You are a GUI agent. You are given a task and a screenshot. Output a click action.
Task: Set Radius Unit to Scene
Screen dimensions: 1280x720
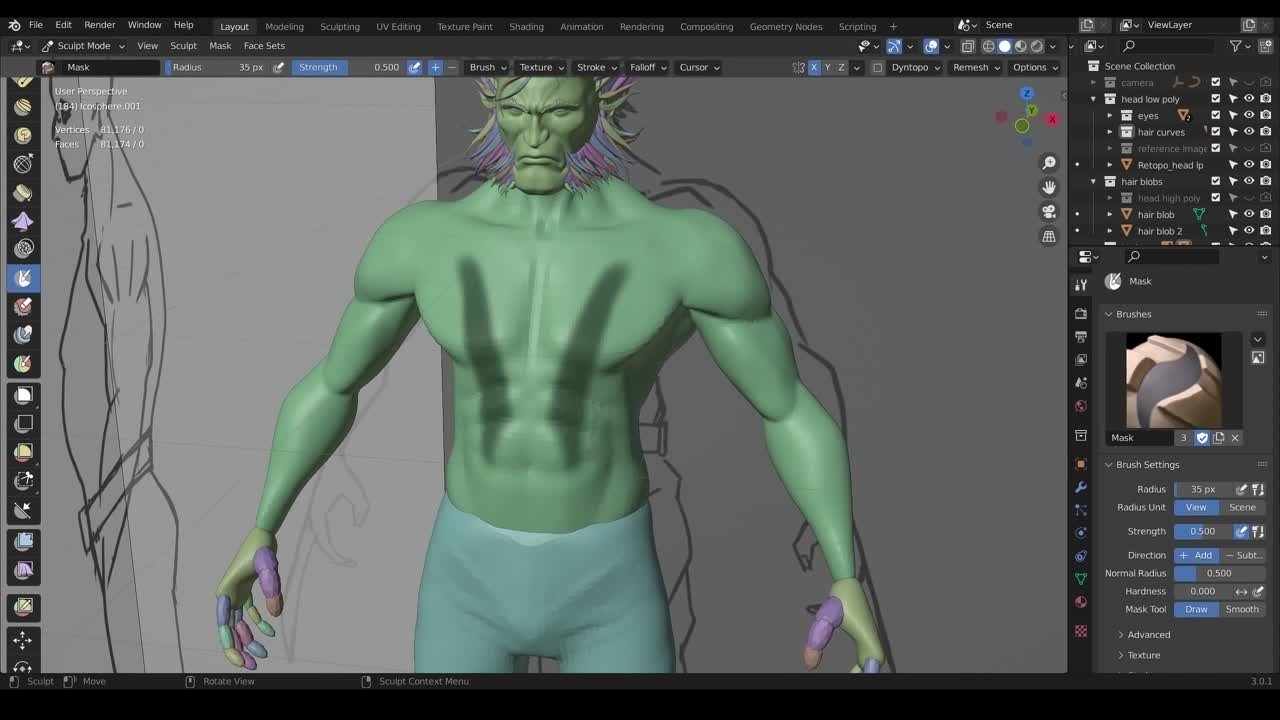[x=1242, y=507]
